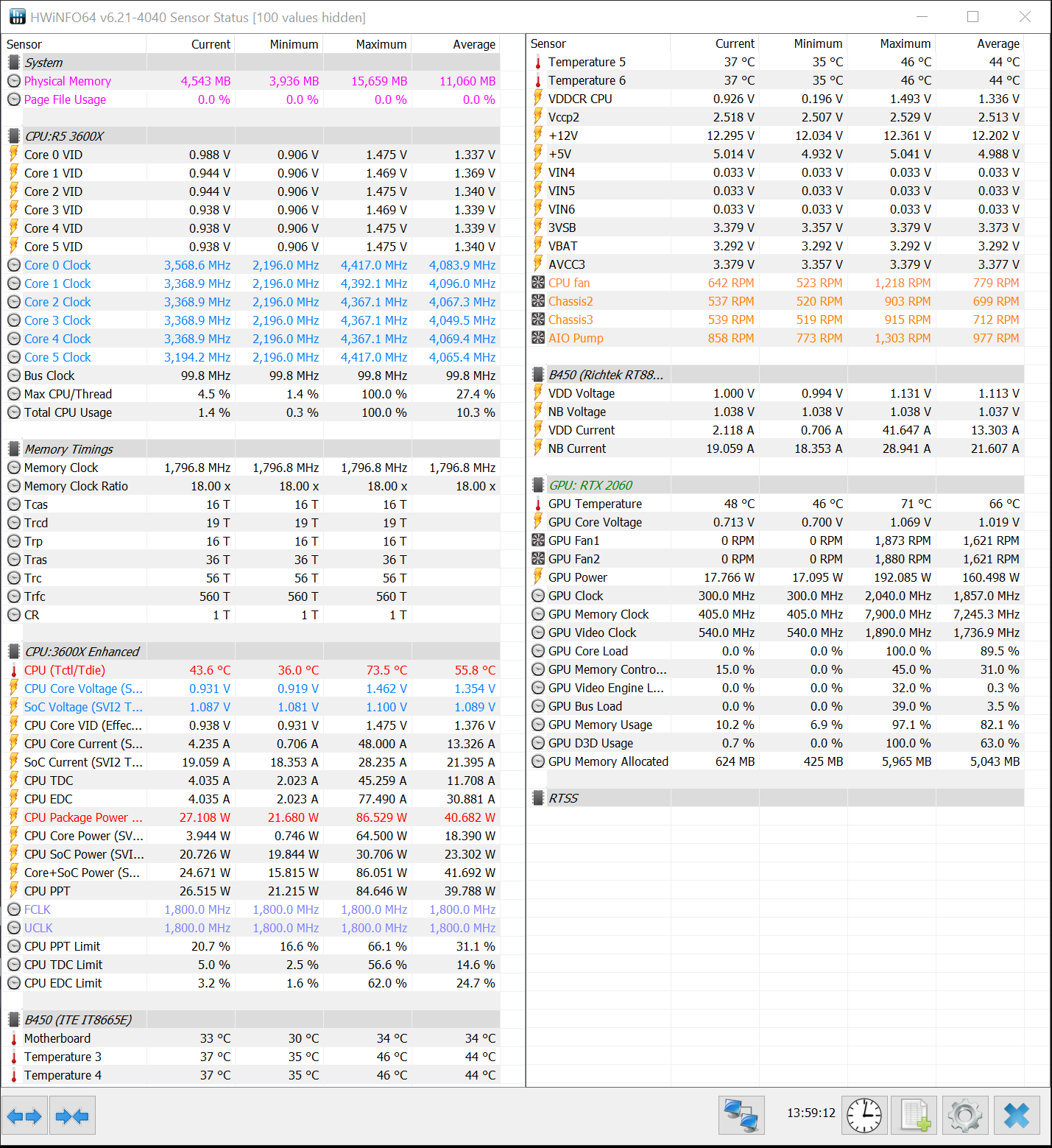
Task: Click the fan icon beside Chassis2
Action: pyautogui.click(x=538, y=301)
